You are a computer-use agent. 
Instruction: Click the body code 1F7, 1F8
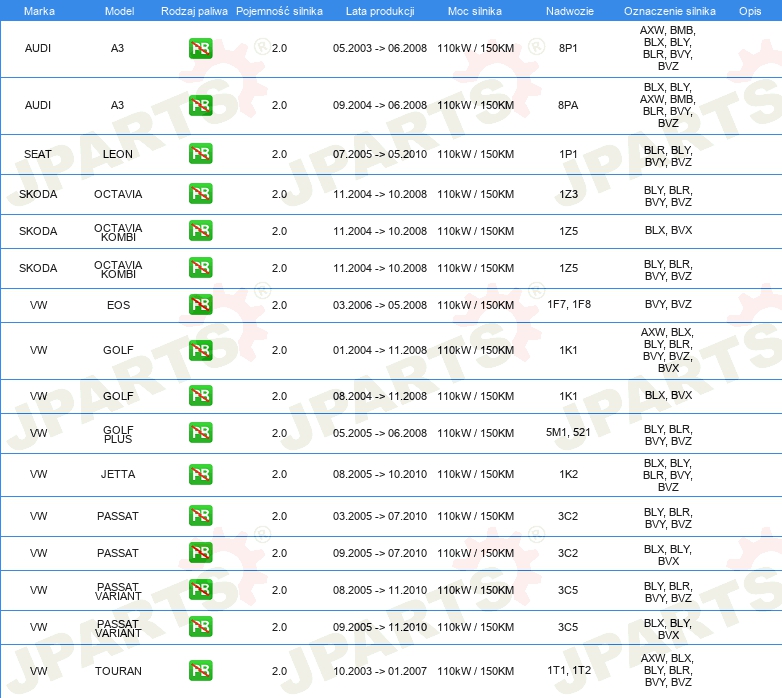(568, 304)
